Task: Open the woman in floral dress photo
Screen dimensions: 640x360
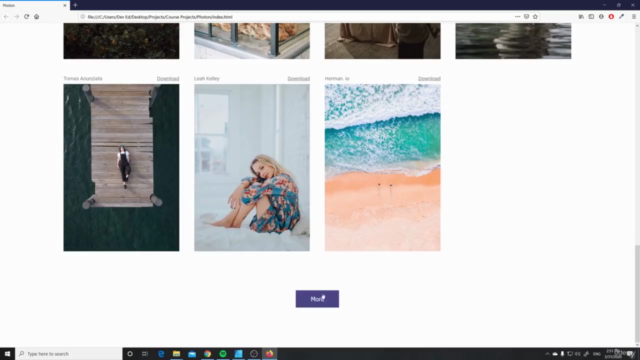Action: pyautogui.click(x=252, y=167)
